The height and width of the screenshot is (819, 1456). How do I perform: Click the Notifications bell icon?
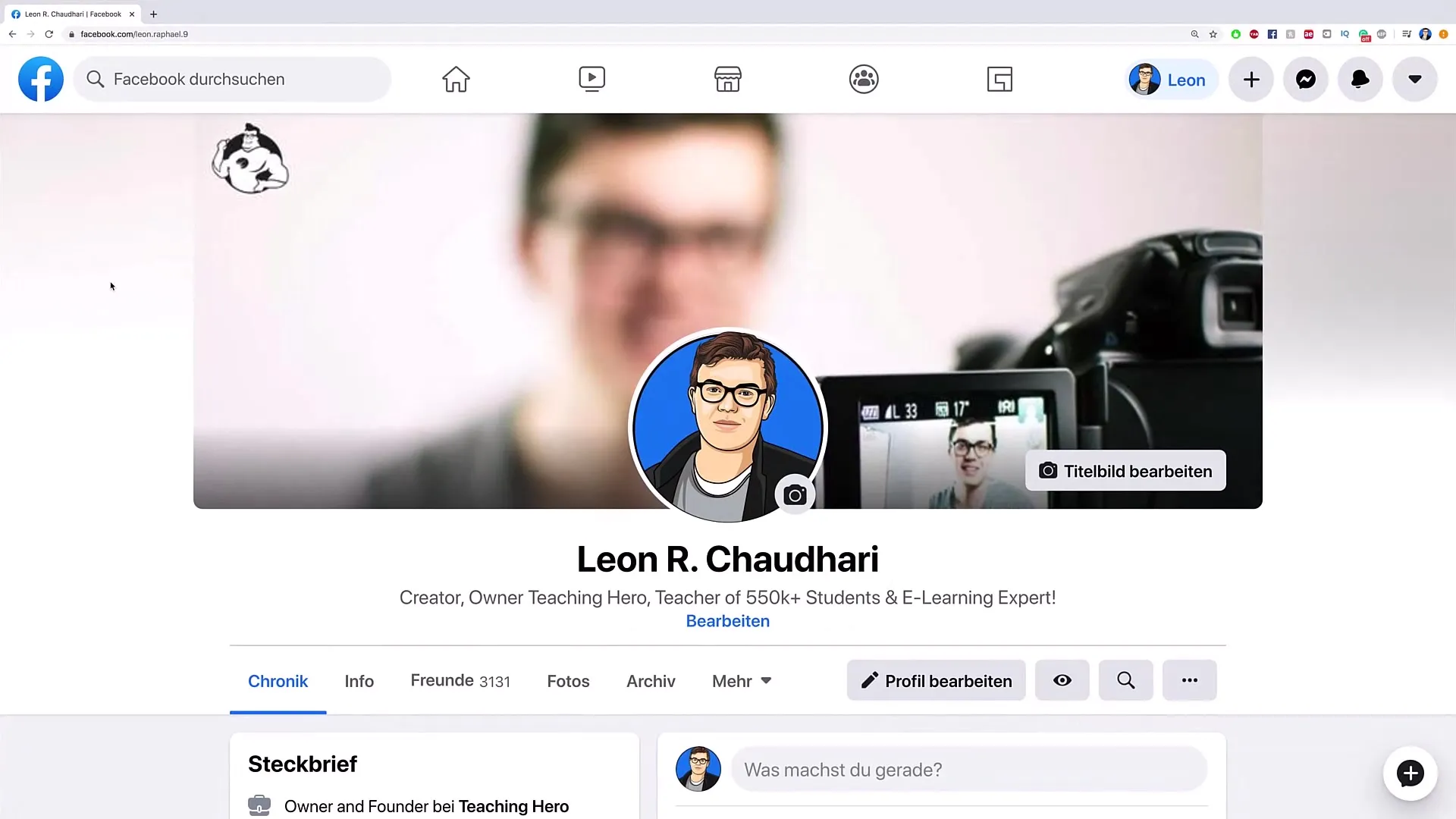pyautogui.click(x=1359, y=78)
